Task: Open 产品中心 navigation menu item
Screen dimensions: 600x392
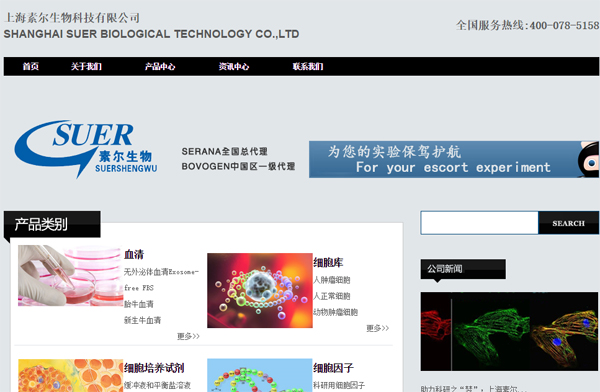Action: click(160, 67)
